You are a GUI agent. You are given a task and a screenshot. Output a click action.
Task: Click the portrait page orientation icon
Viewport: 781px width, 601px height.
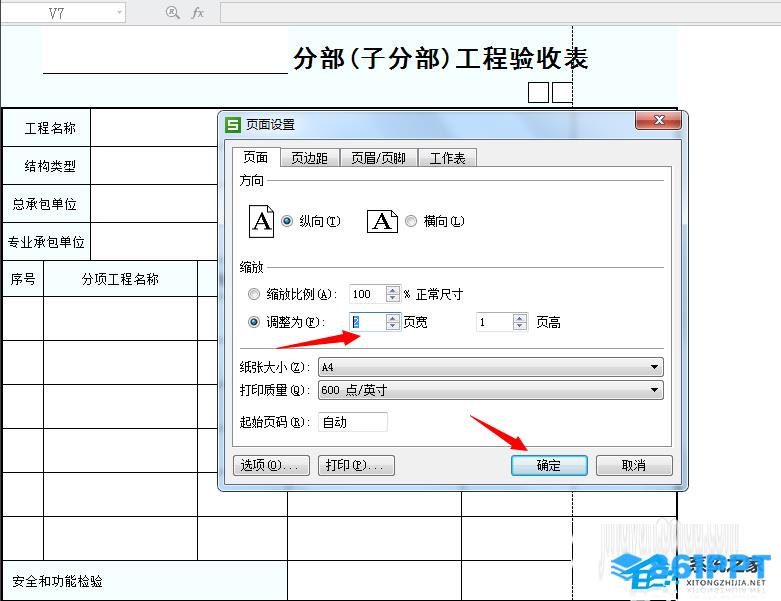click(x=261, y=221)
